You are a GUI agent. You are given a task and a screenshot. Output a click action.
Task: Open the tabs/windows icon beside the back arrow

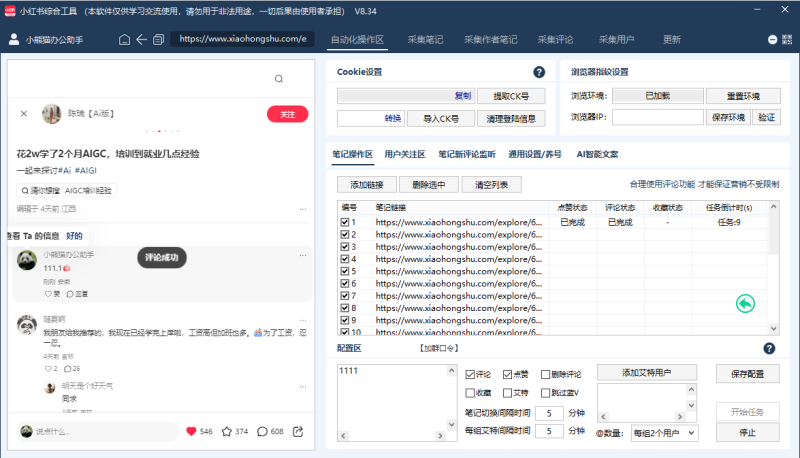158,39
